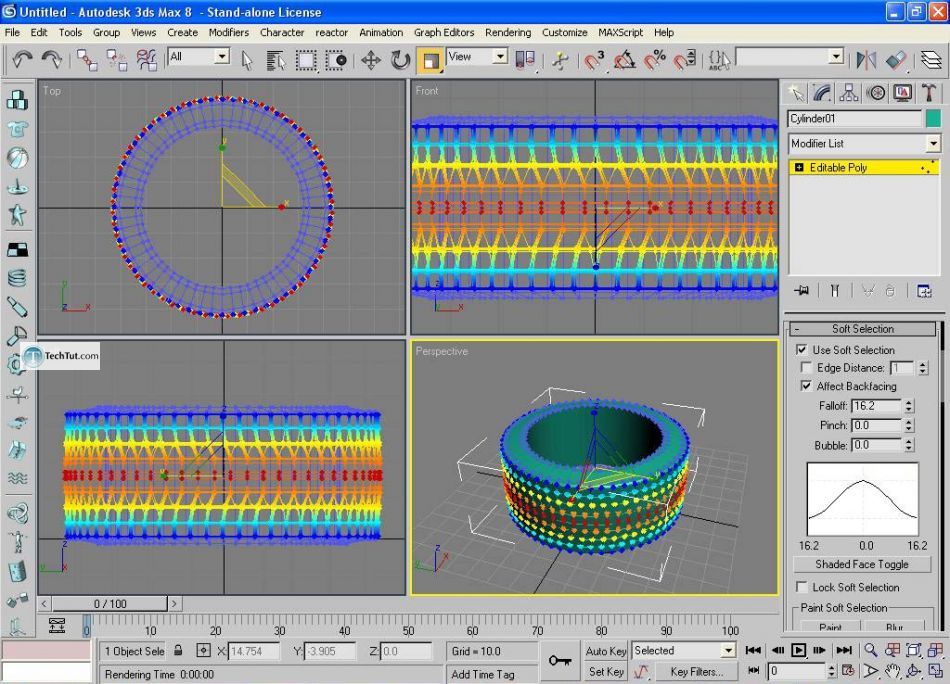Open the Graph Editors menu

(444, 33)
